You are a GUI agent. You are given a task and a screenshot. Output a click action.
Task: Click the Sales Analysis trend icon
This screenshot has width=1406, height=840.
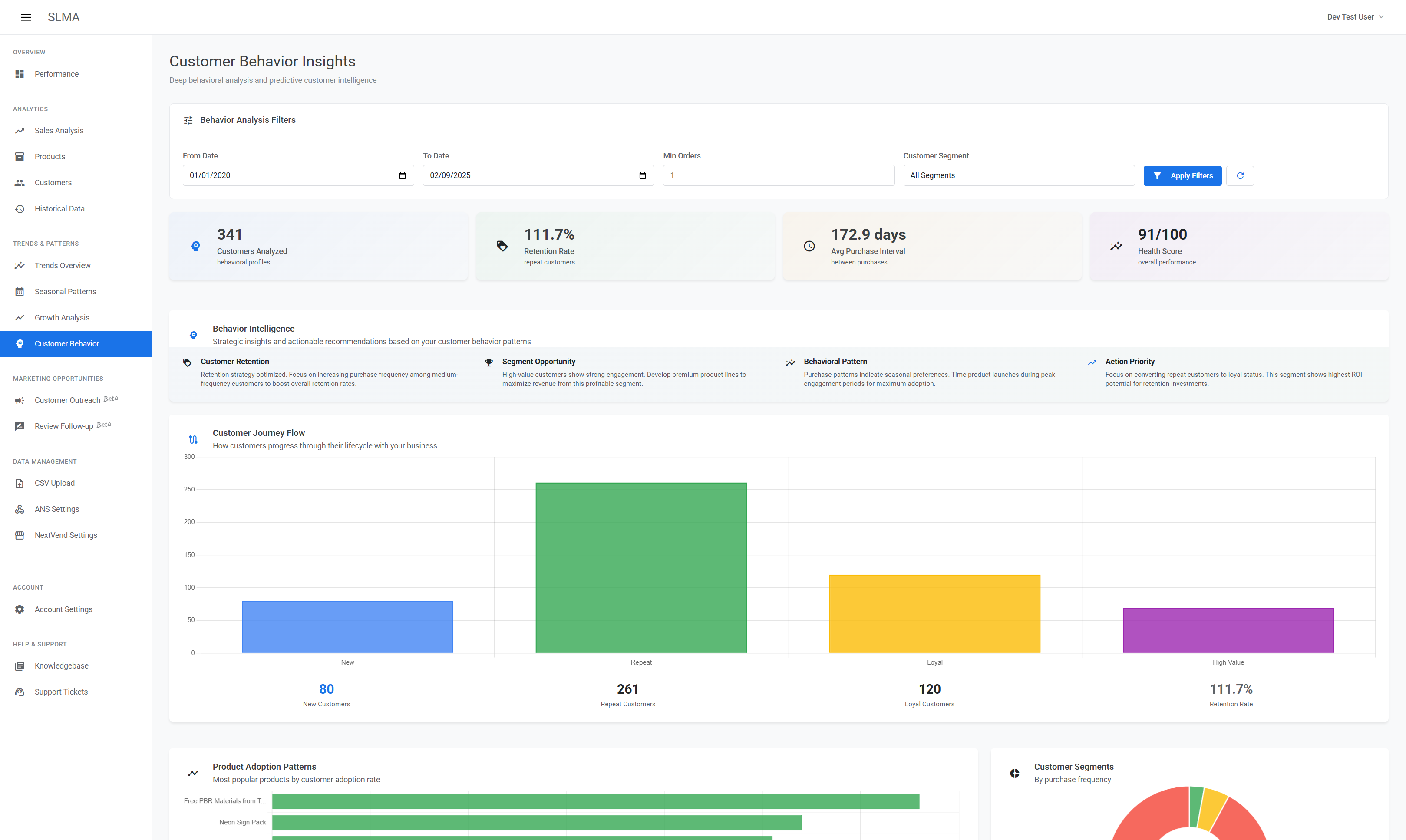[19, 131]
